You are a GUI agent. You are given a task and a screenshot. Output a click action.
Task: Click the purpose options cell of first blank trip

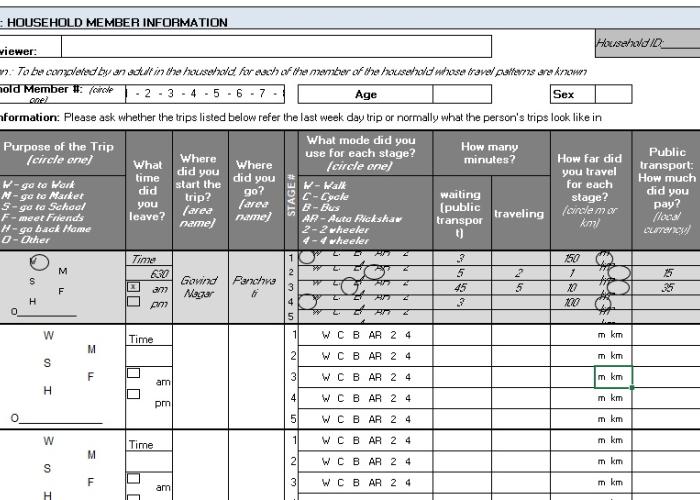[62, 377]
